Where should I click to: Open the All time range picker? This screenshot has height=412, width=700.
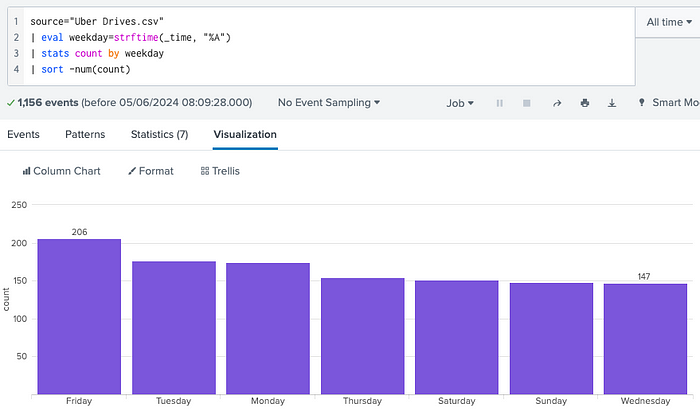coord(669,22)
